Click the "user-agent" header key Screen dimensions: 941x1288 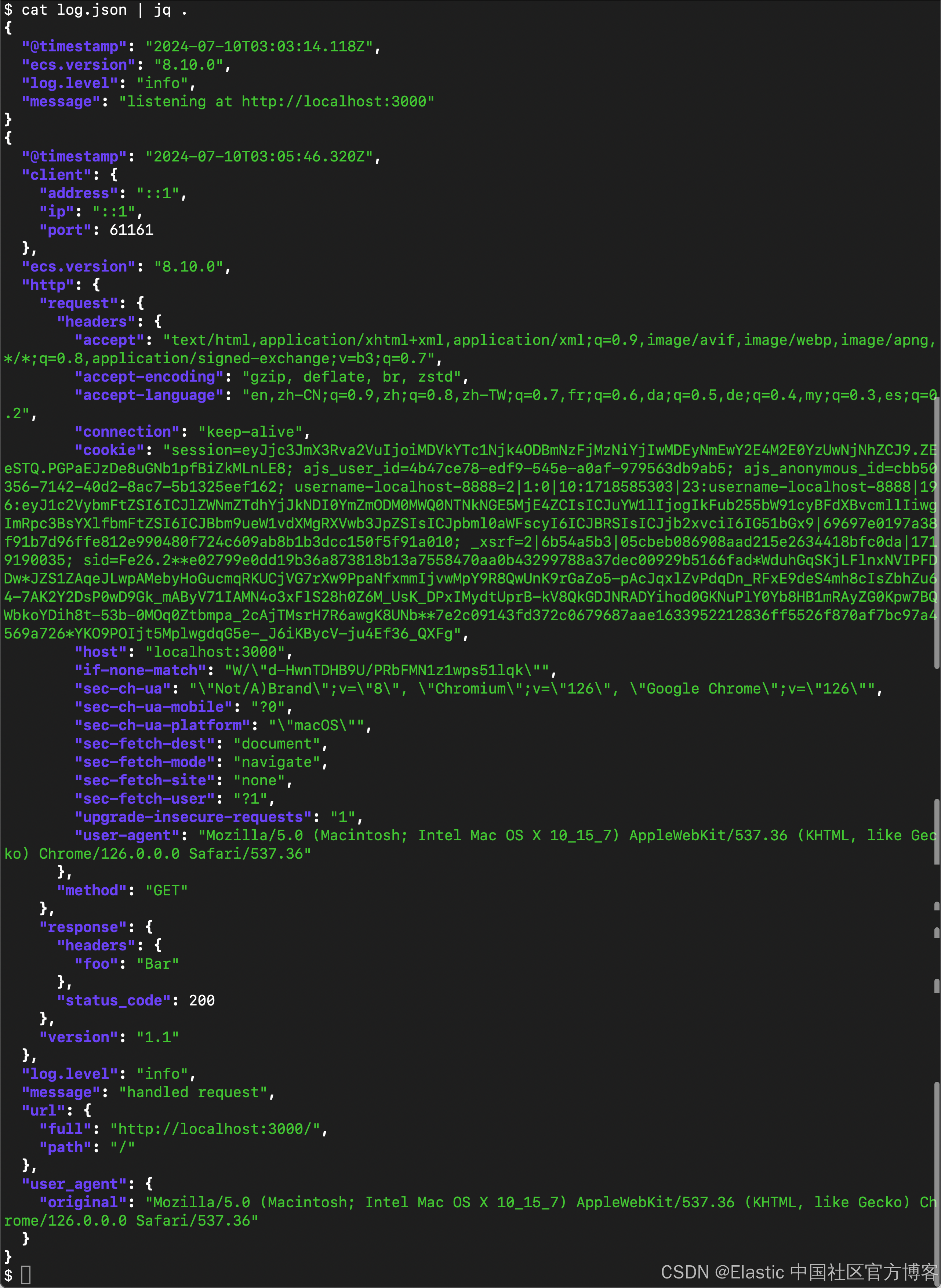point(127,835)
